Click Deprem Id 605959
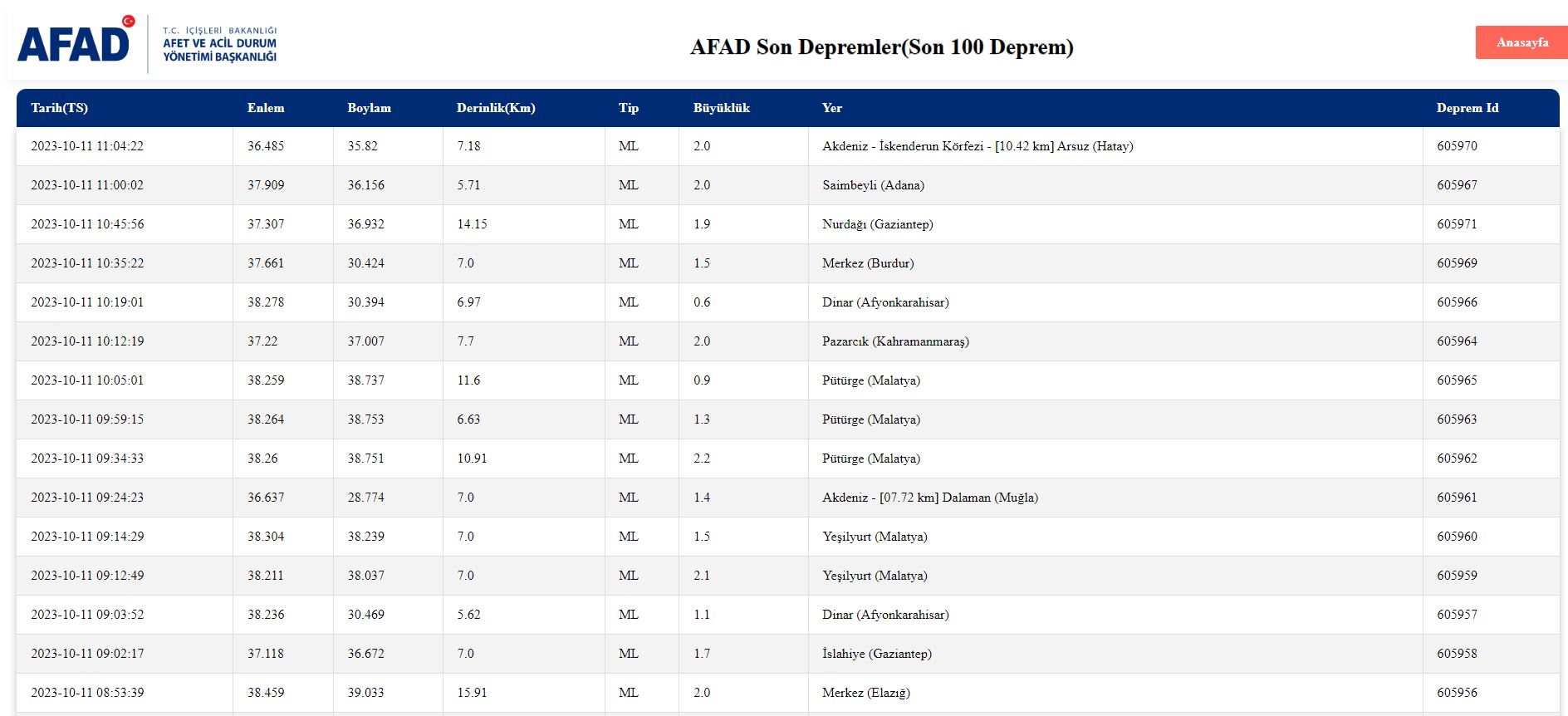This screenshot has height=716, width=1568. point(1457,576)
